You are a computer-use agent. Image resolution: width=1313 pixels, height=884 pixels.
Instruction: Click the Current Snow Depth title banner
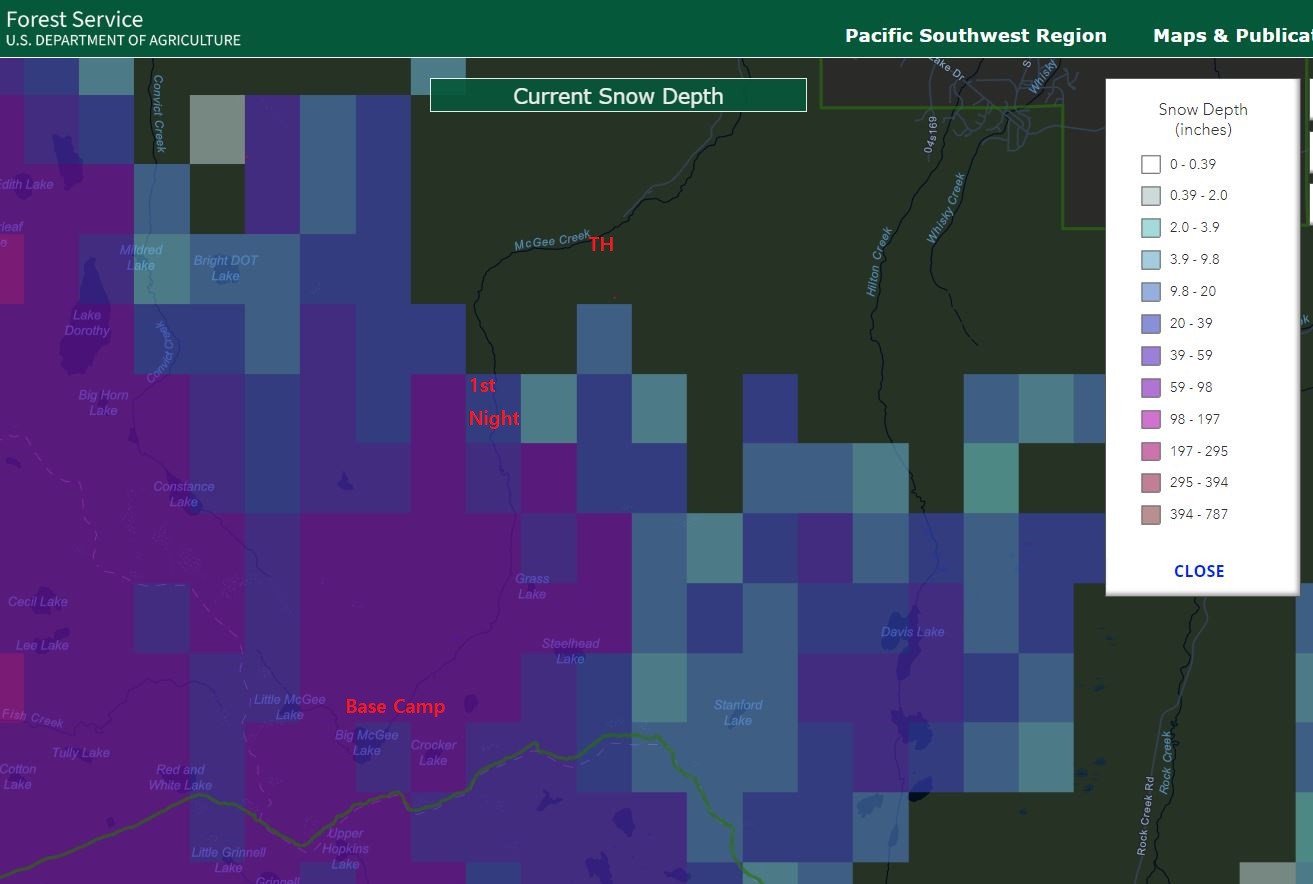618,96
